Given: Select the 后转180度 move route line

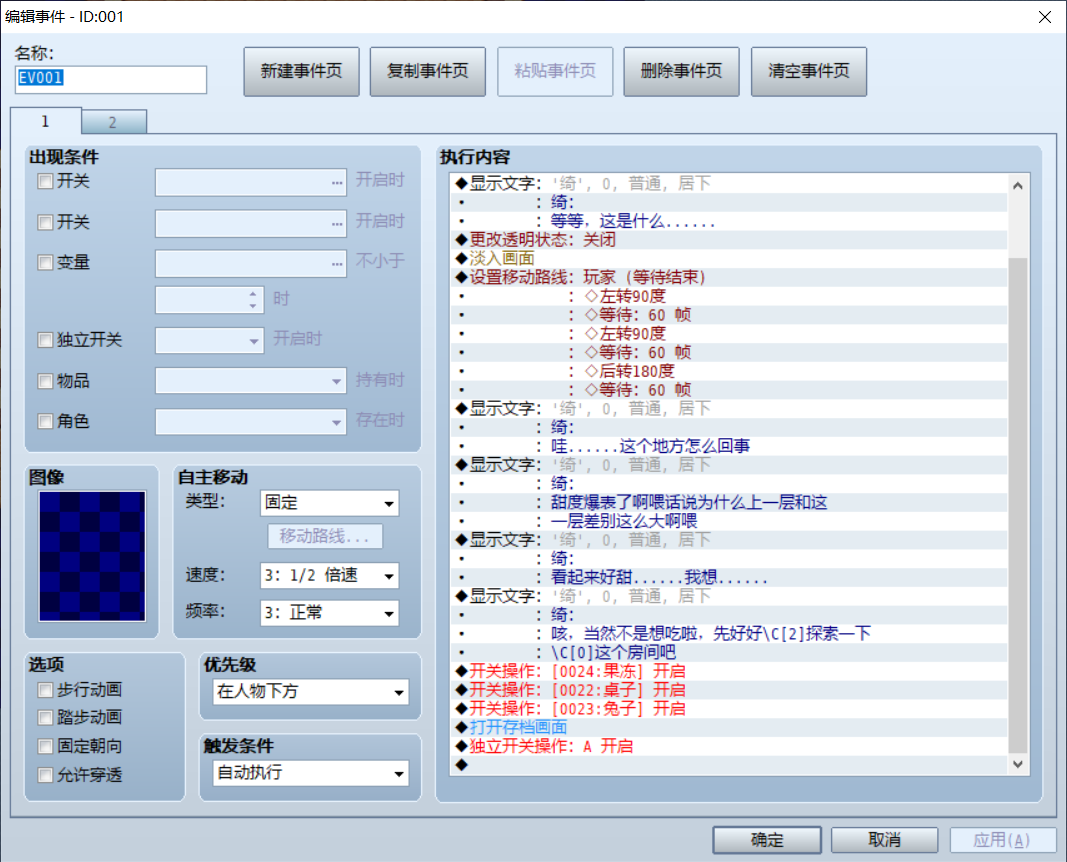Looking at the screenshot, I should (x=729, y=371).
